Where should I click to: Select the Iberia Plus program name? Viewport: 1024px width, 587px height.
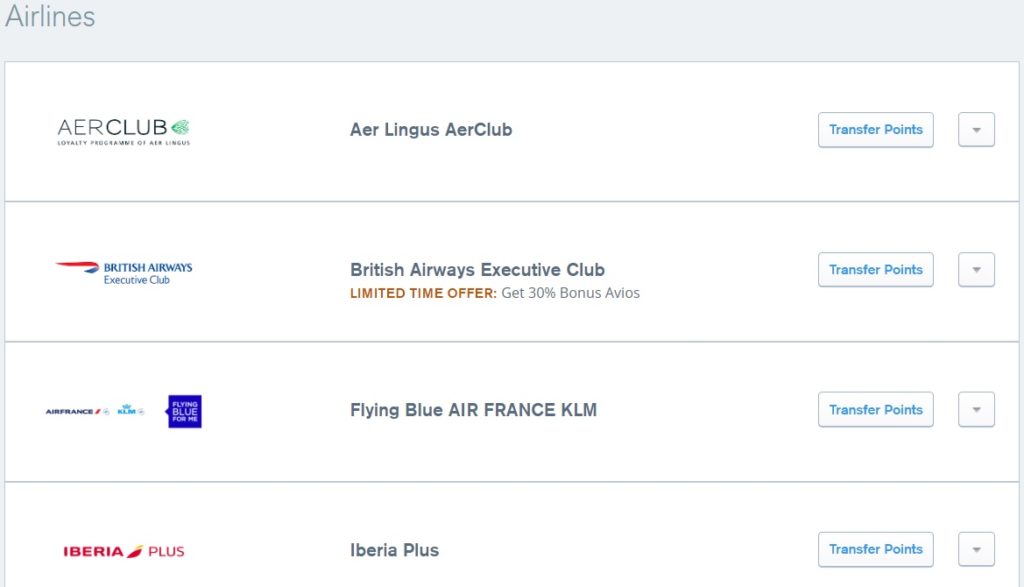click(x=394, y=550)
